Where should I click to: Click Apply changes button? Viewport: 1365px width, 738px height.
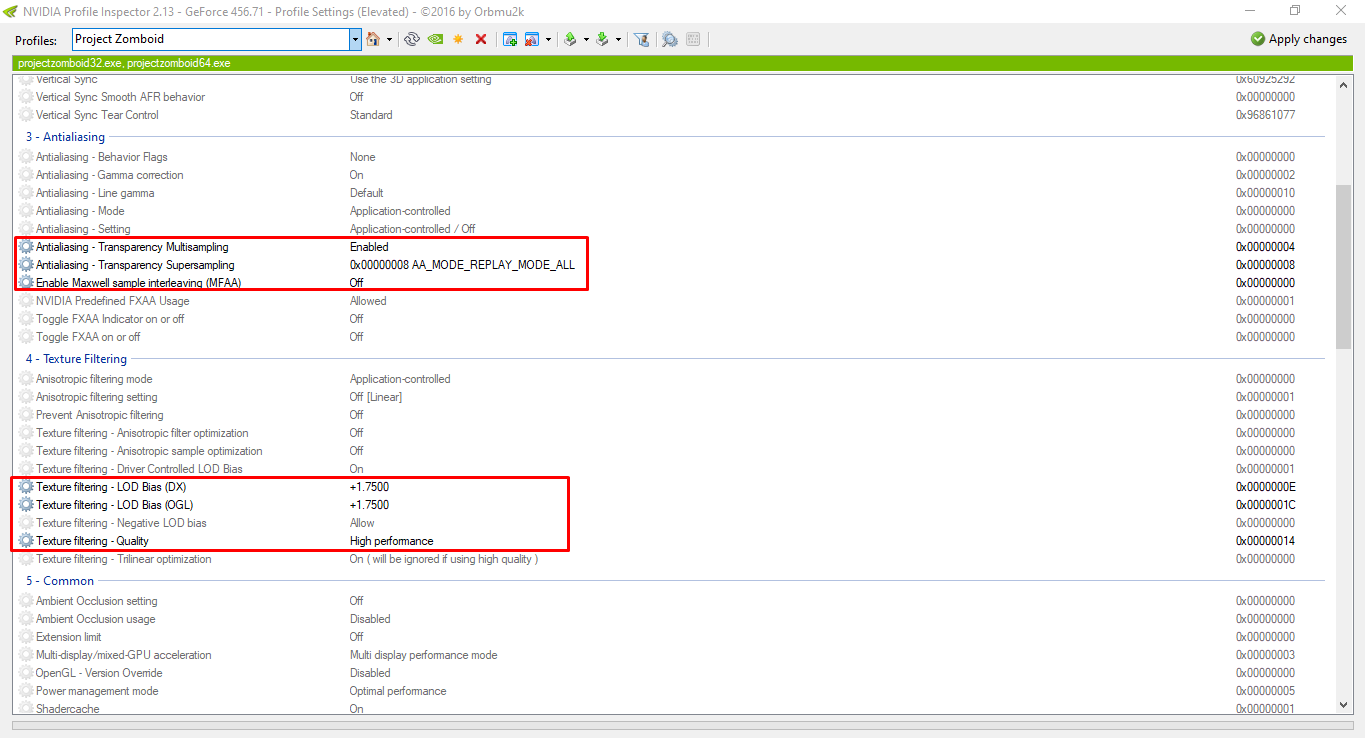click(x=1299, y=39)
